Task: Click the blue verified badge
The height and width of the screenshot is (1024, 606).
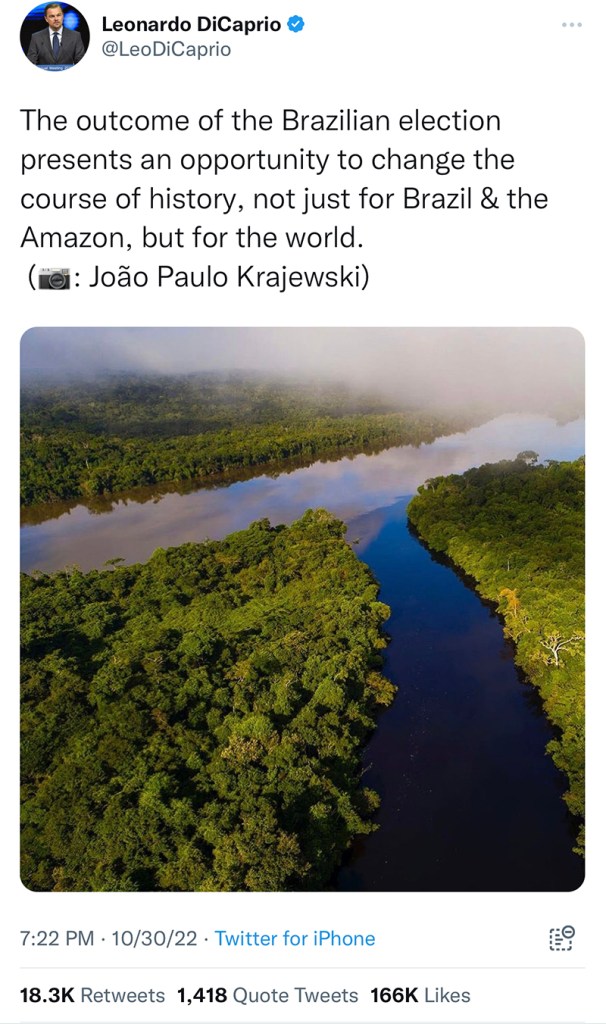Action: (296, 24)
